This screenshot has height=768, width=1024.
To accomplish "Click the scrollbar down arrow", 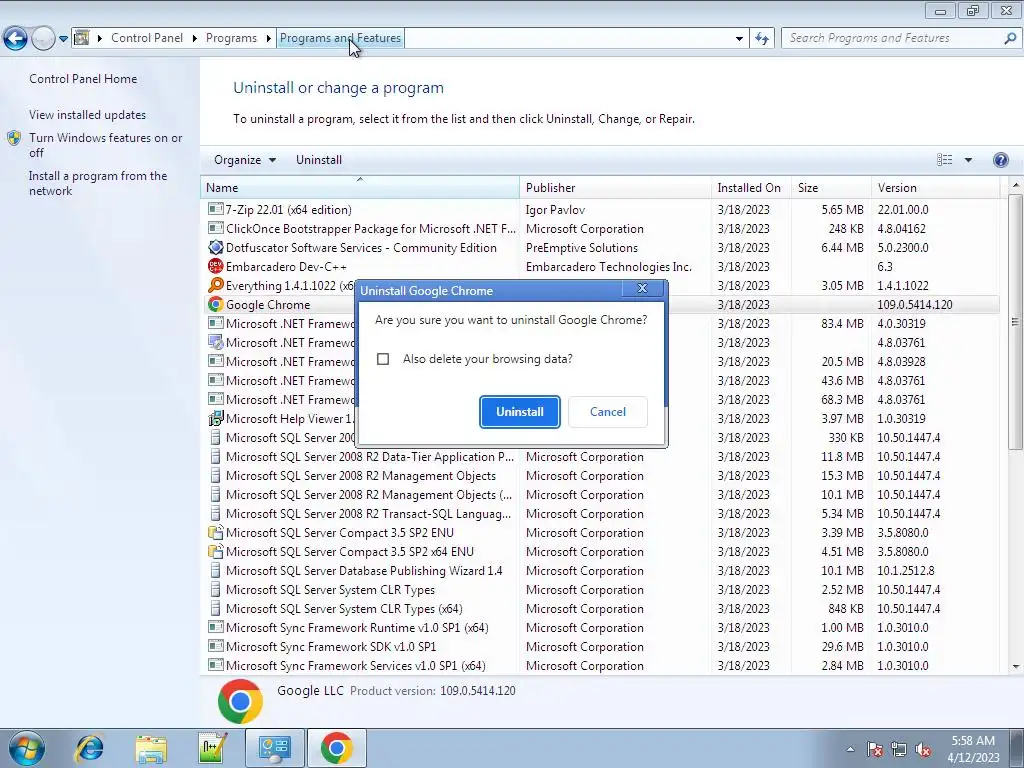I will [x=1015, y=666].
